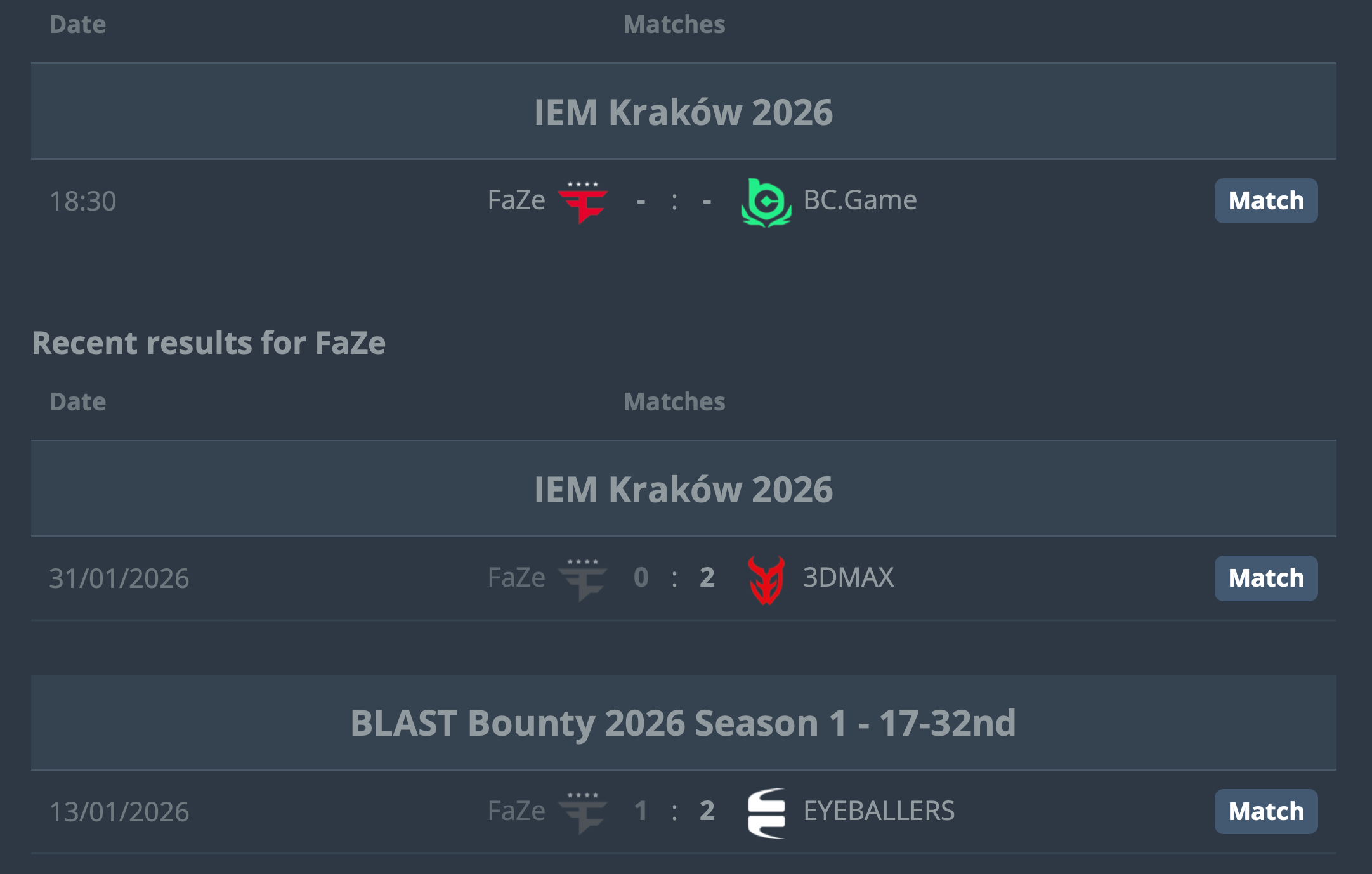
Task: Click the white EYEBALLERS logo
Action: pos(766,812)
